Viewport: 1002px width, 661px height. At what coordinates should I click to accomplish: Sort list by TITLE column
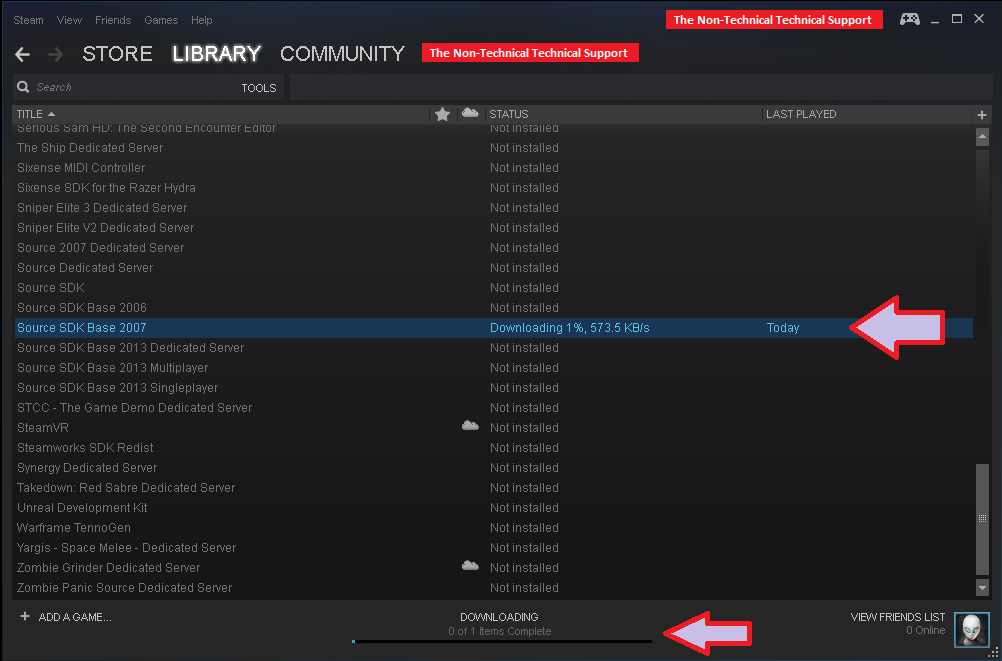(x=36, y=114)
